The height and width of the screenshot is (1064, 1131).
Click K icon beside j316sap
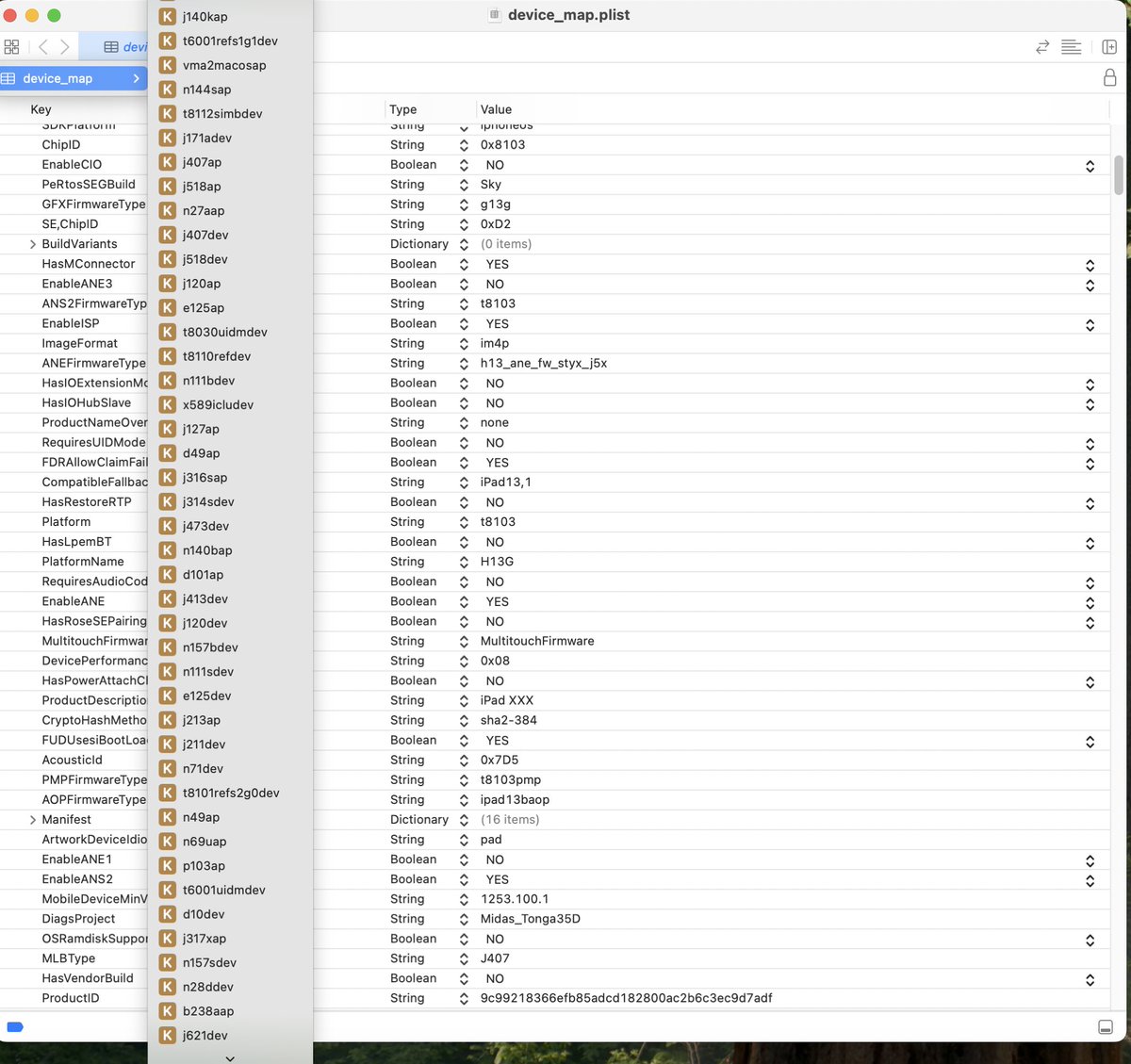167,478
